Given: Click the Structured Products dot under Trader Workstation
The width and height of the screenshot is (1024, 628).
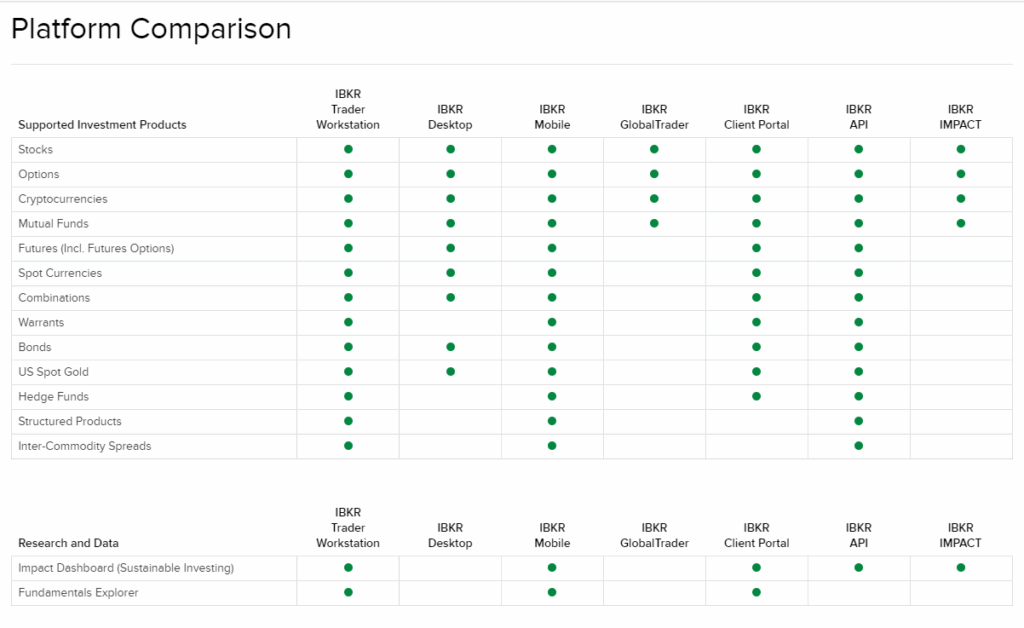Looking at the screenshot, I should [348, 421].
